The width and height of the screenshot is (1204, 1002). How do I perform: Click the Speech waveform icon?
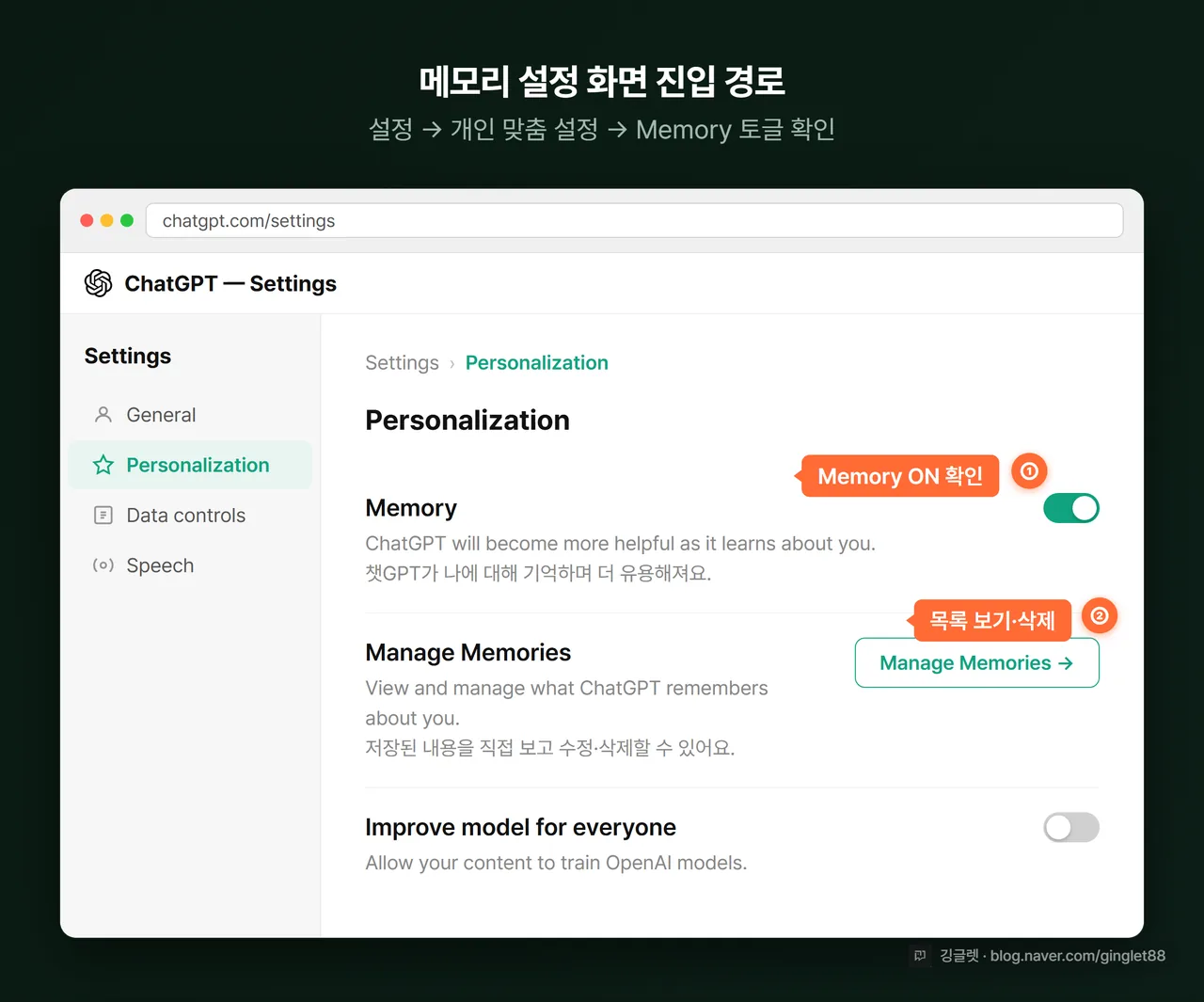(x=103, y=565)
